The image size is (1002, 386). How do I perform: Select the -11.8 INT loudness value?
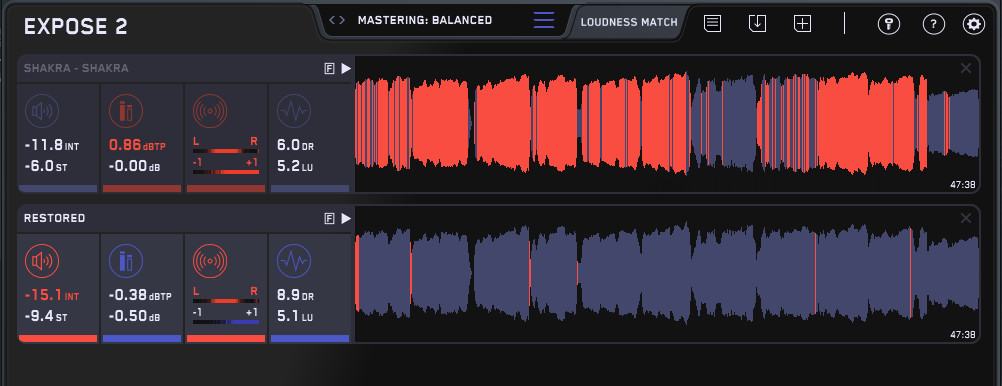tap(52, 146)
